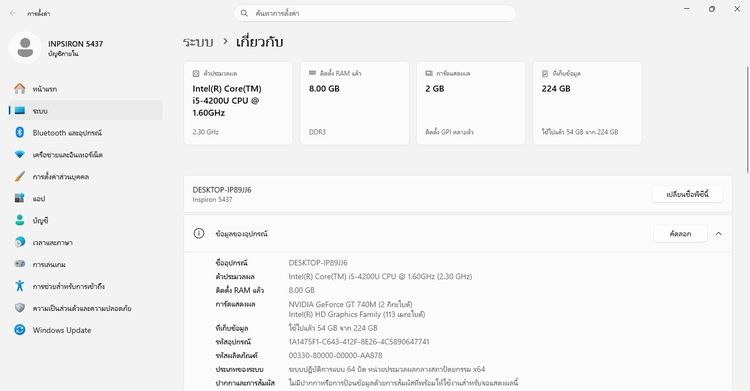The image size is (750, 391).
Task: Open the Gaming settings section
Action: 86,264
